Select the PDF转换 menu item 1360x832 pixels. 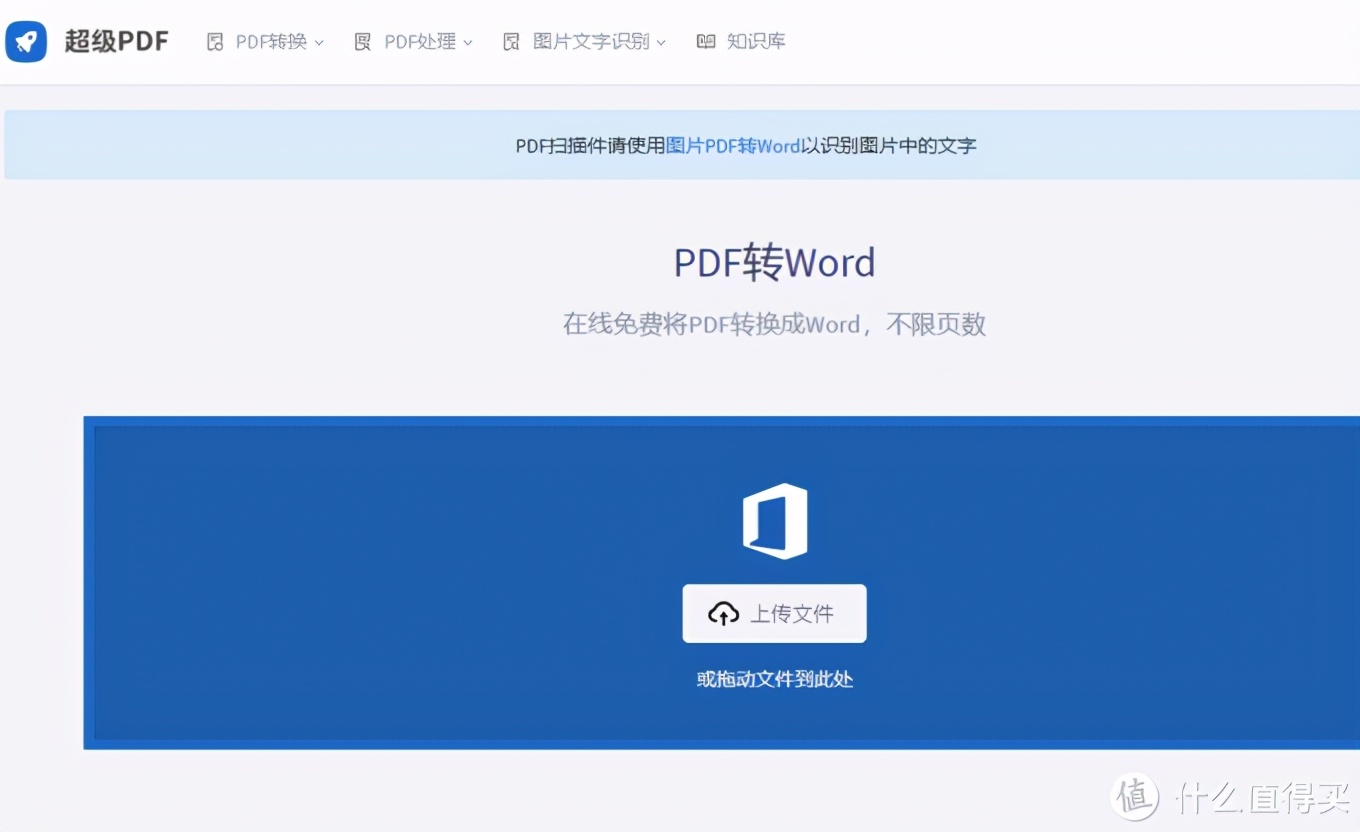point(268,41)
